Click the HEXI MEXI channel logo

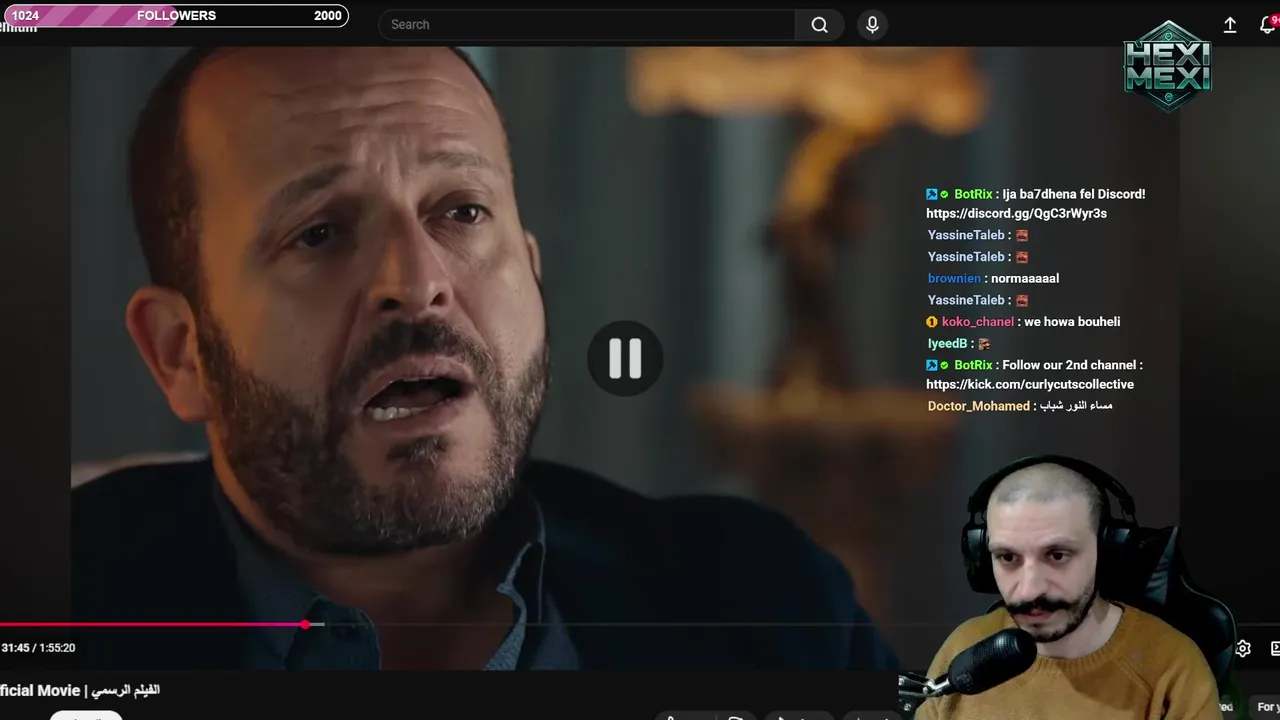(x=1167, y=66)
